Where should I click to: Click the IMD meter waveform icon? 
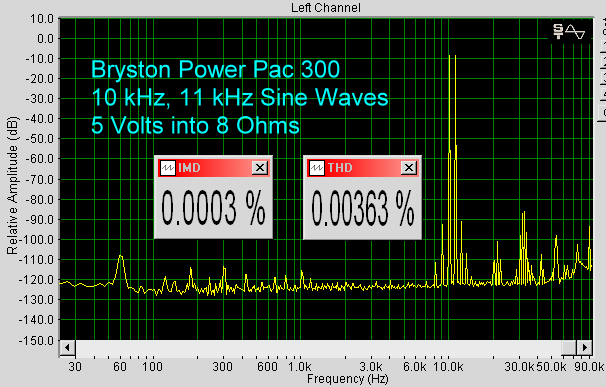168,168
